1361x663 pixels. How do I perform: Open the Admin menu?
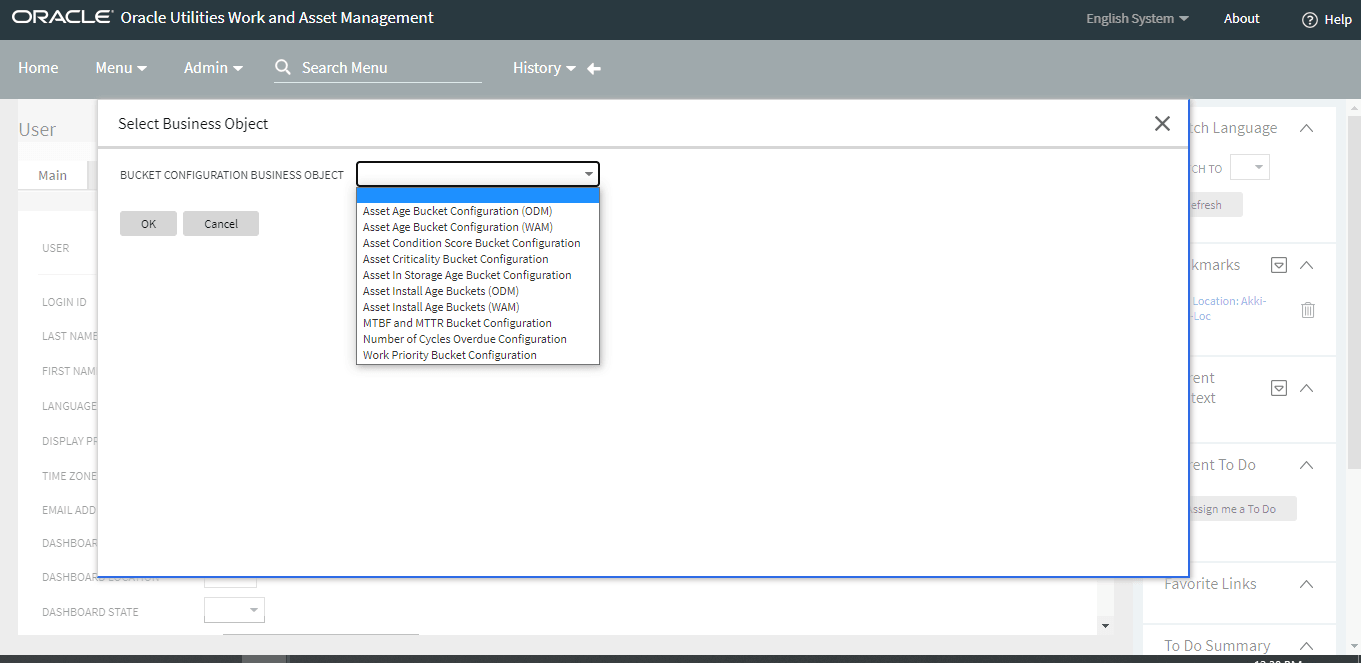click(x=212, y=68)
